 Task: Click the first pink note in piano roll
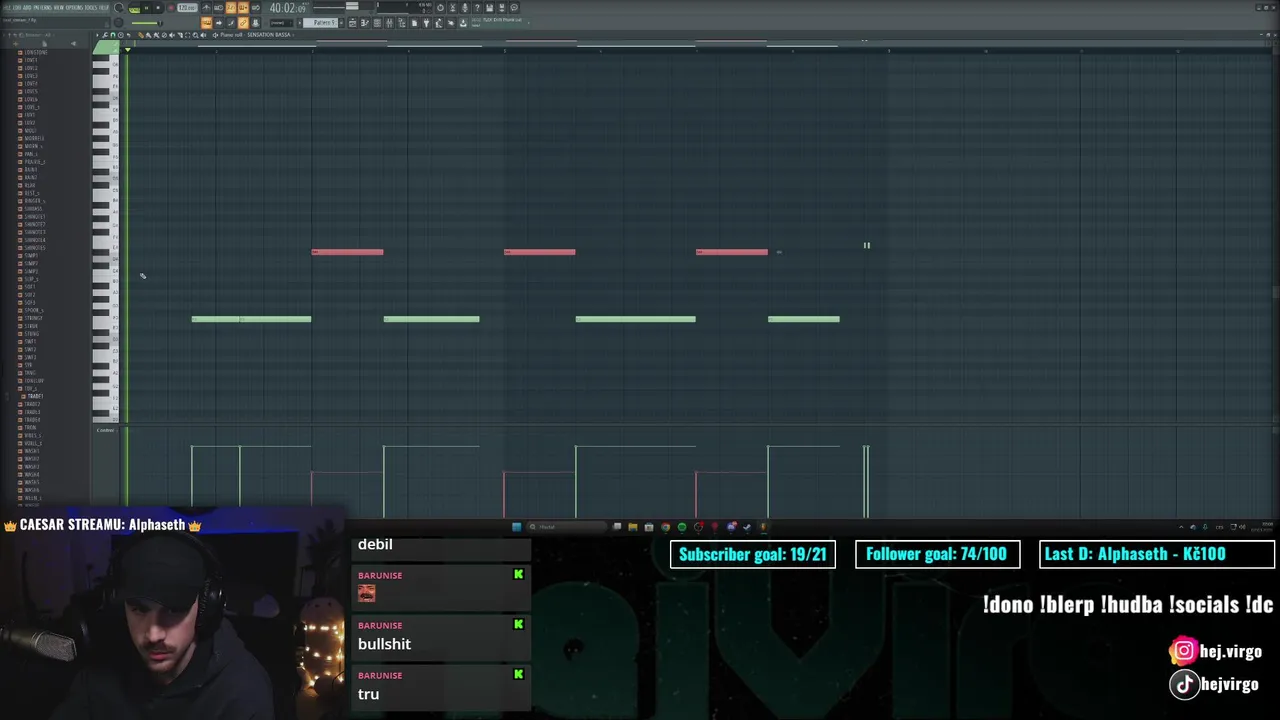tap(347, 252)
